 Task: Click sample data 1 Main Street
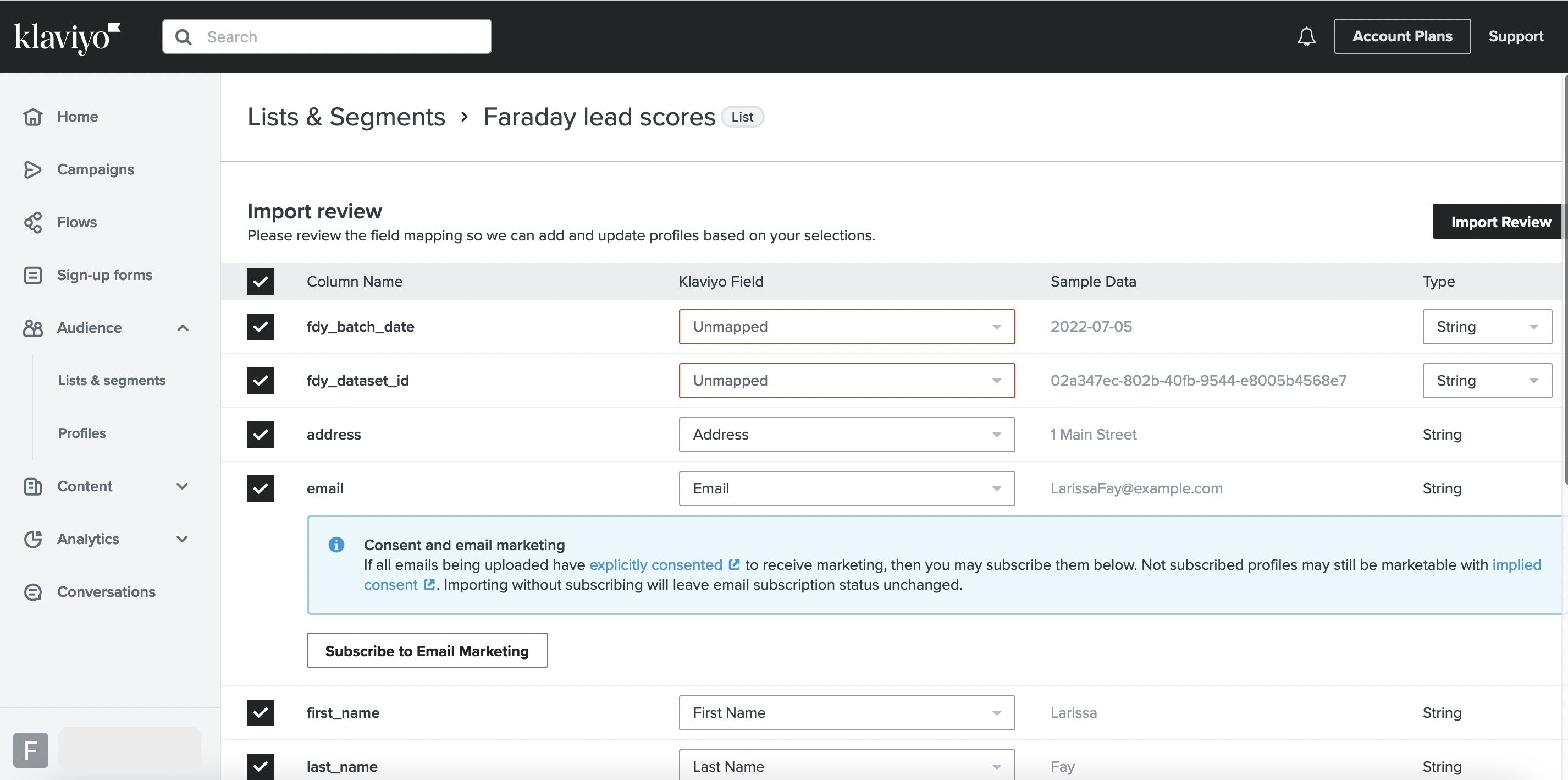(1093, 434)
